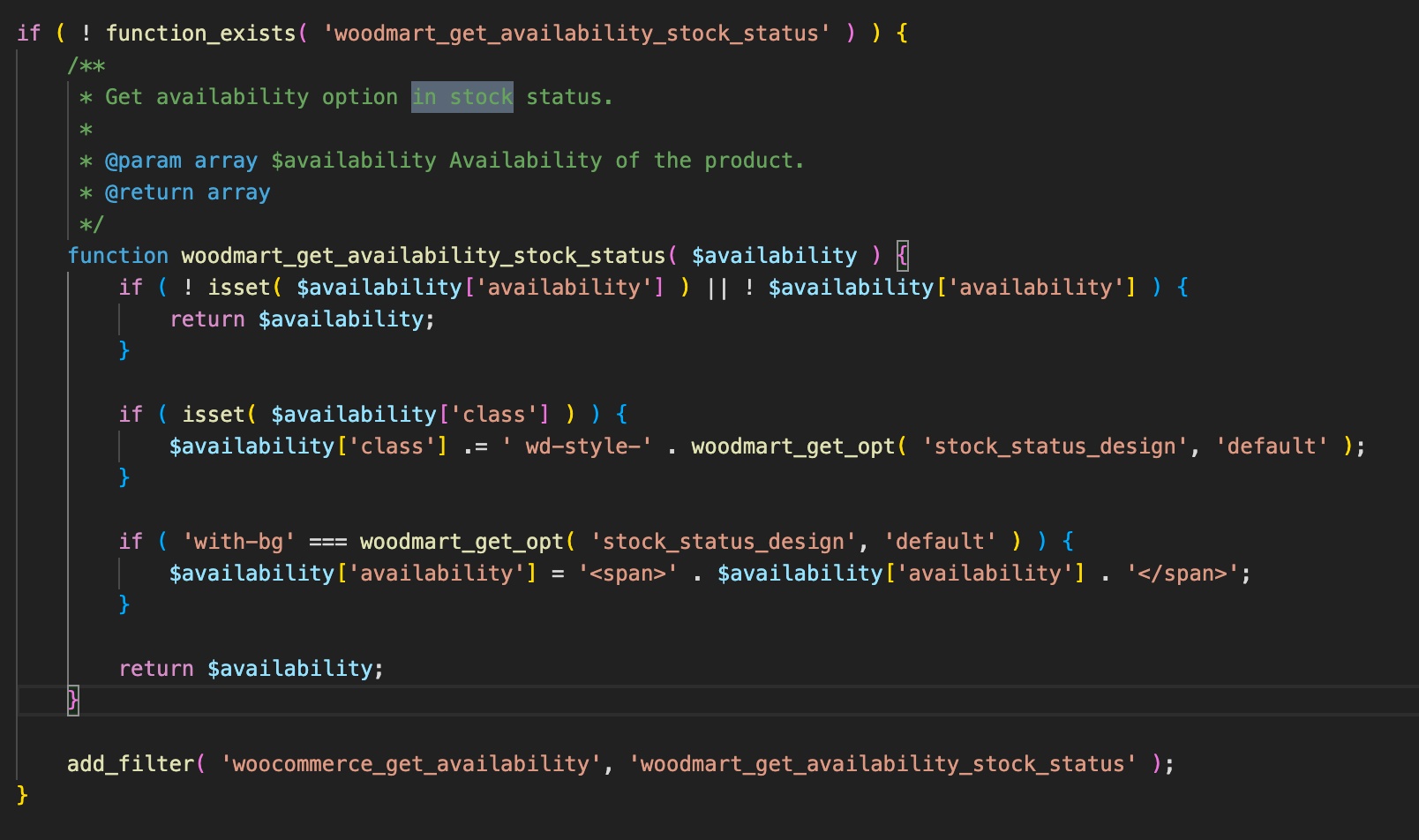1419x840 pixels.
Task: Click "isset" in the $availability['class'] condition
Action: [x=214, y=415]
